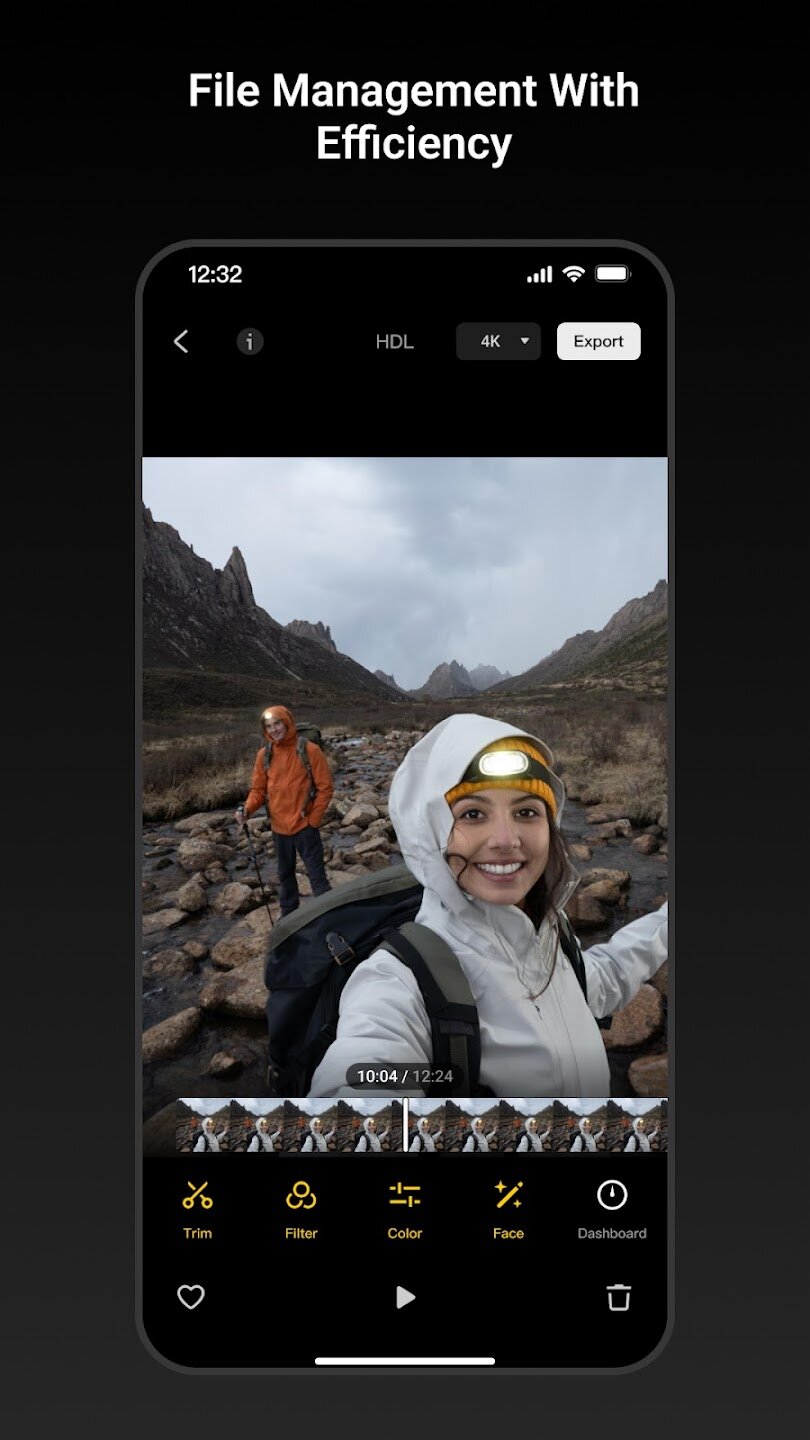Click the 10:04 / 12:24 time indicator
This screenshot has height=1440, width=810.
(405, 1076)
